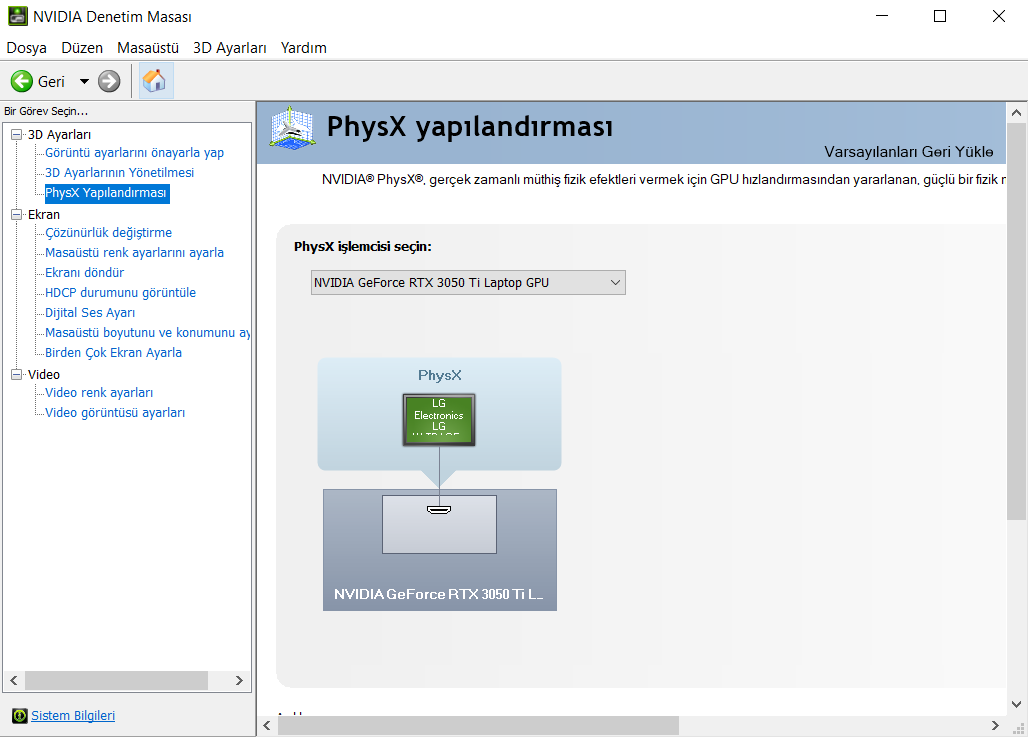The width and height of the screenshot is (1028, 737).
Task: Collapse the Video tree node
Action: coord(16,374)
